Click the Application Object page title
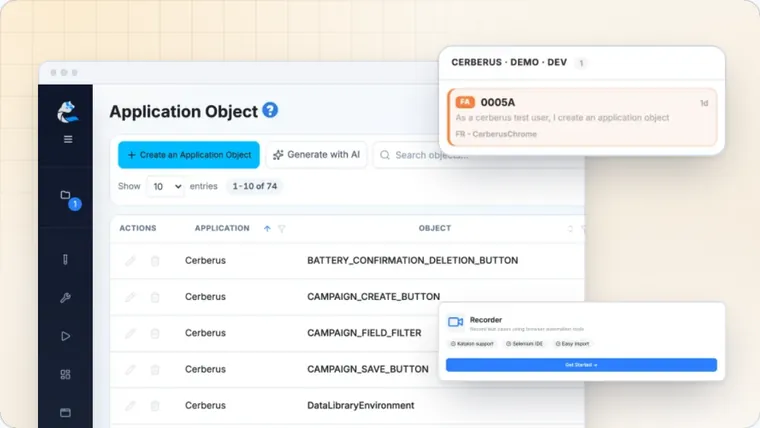The image size is (760, 428). coord(184,111)
